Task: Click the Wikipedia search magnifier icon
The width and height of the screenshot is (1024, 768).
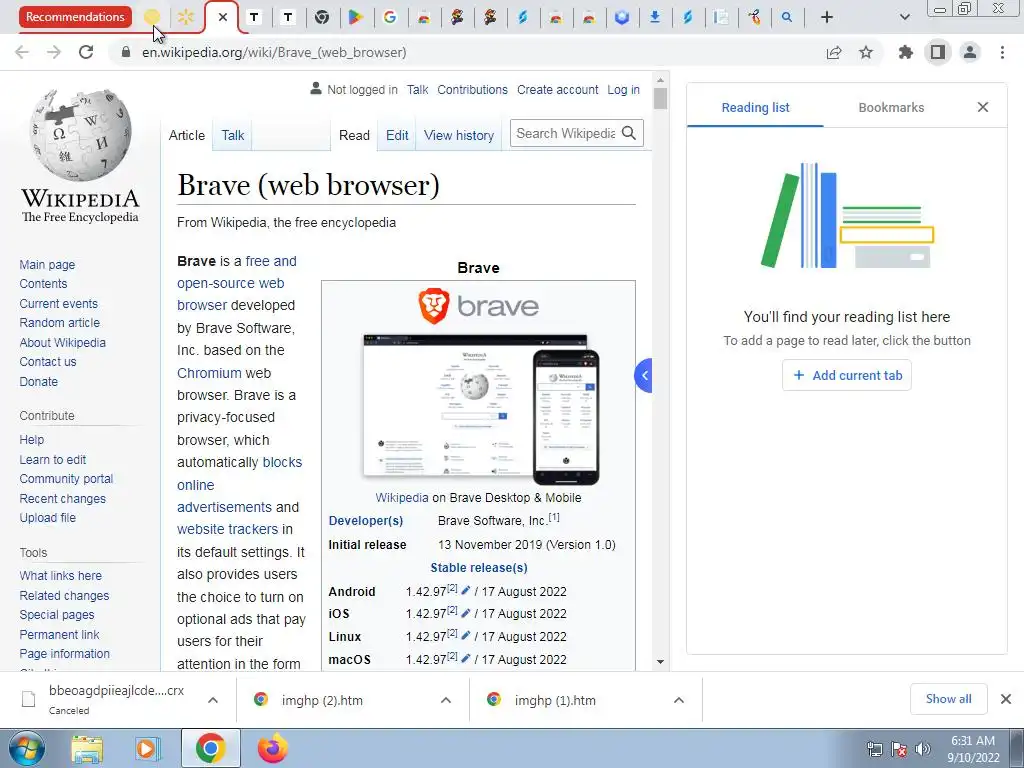Action: [629, 133]
